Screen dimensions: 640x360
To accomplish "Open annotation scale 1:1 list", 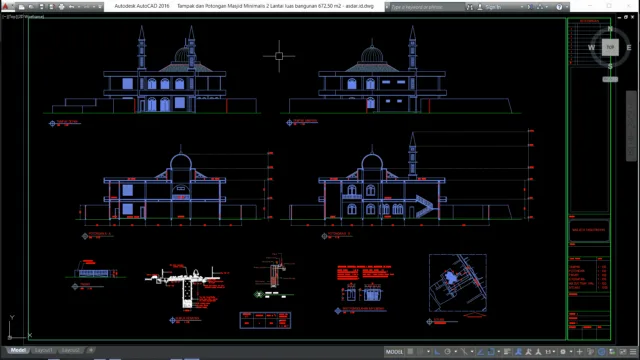I will (x=549, y=352).
